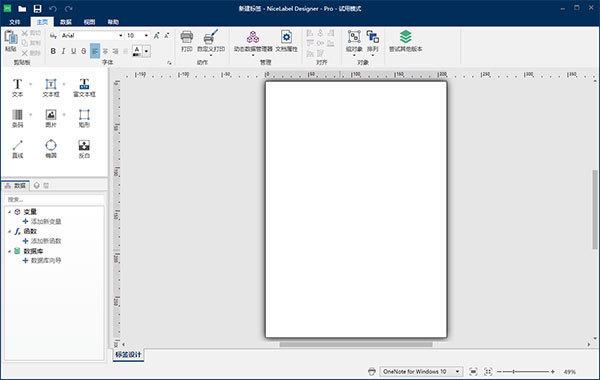Decrease font size with smaller A
The image size is (600, 380).
(166, 36)
